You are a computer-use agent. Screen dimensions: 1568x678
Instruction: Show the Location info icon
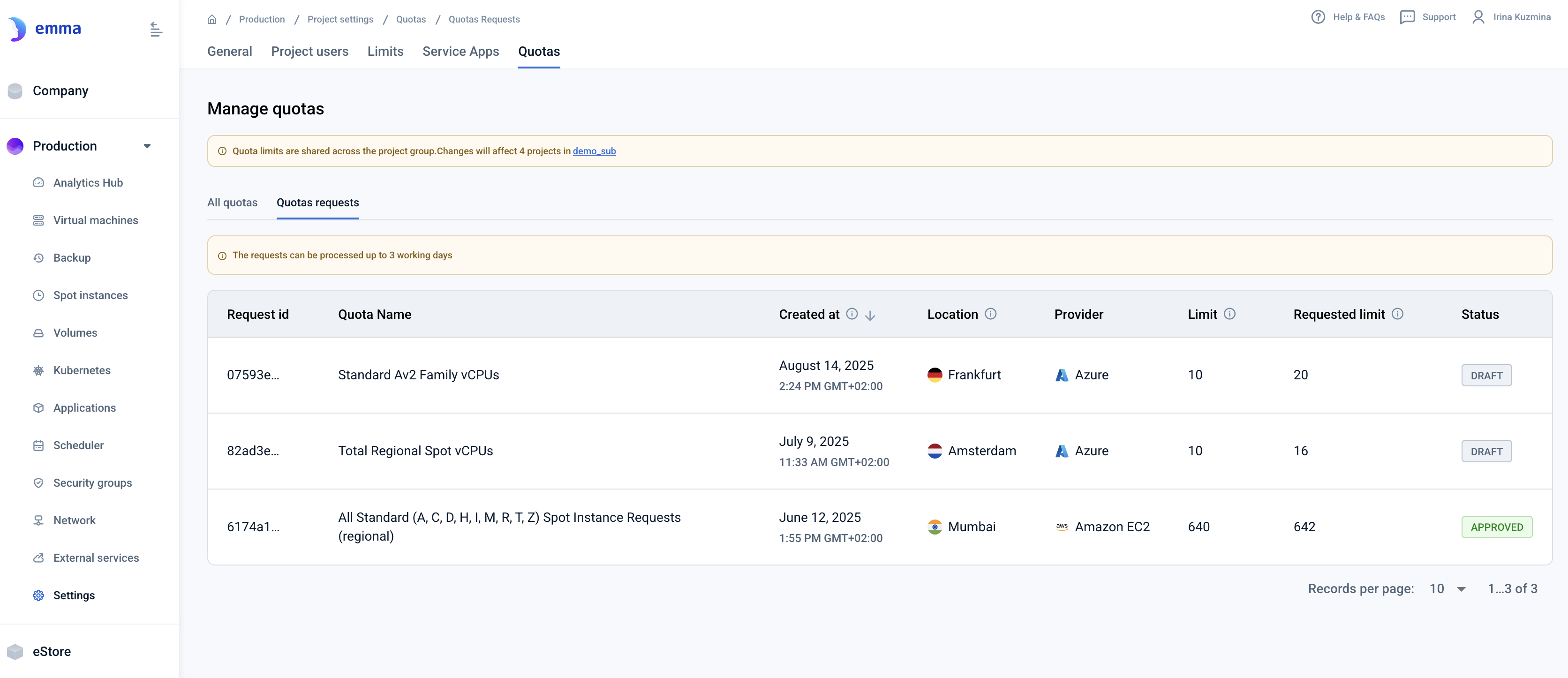click(x=990, y=314)
